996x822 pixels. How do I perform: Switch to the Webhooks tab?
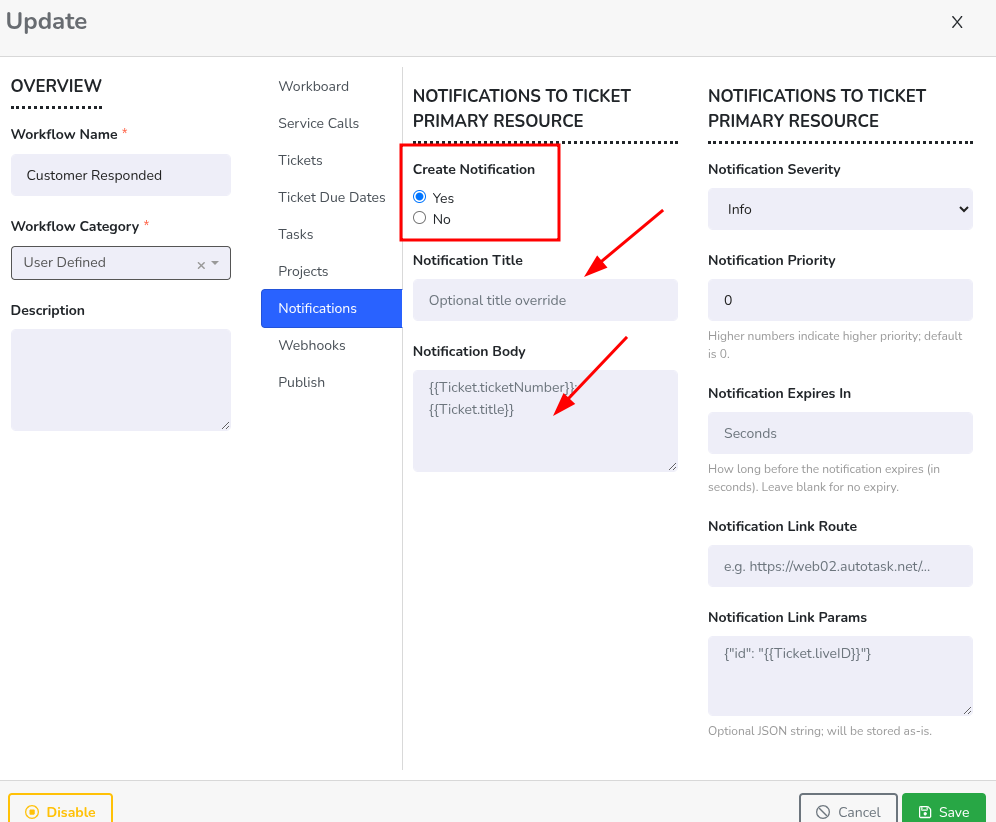click(x=311, y=345)
